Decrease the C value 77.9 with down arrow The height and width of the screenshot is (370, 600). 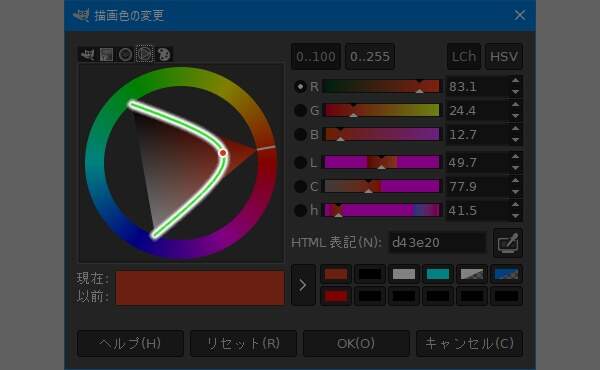(515, 192)
